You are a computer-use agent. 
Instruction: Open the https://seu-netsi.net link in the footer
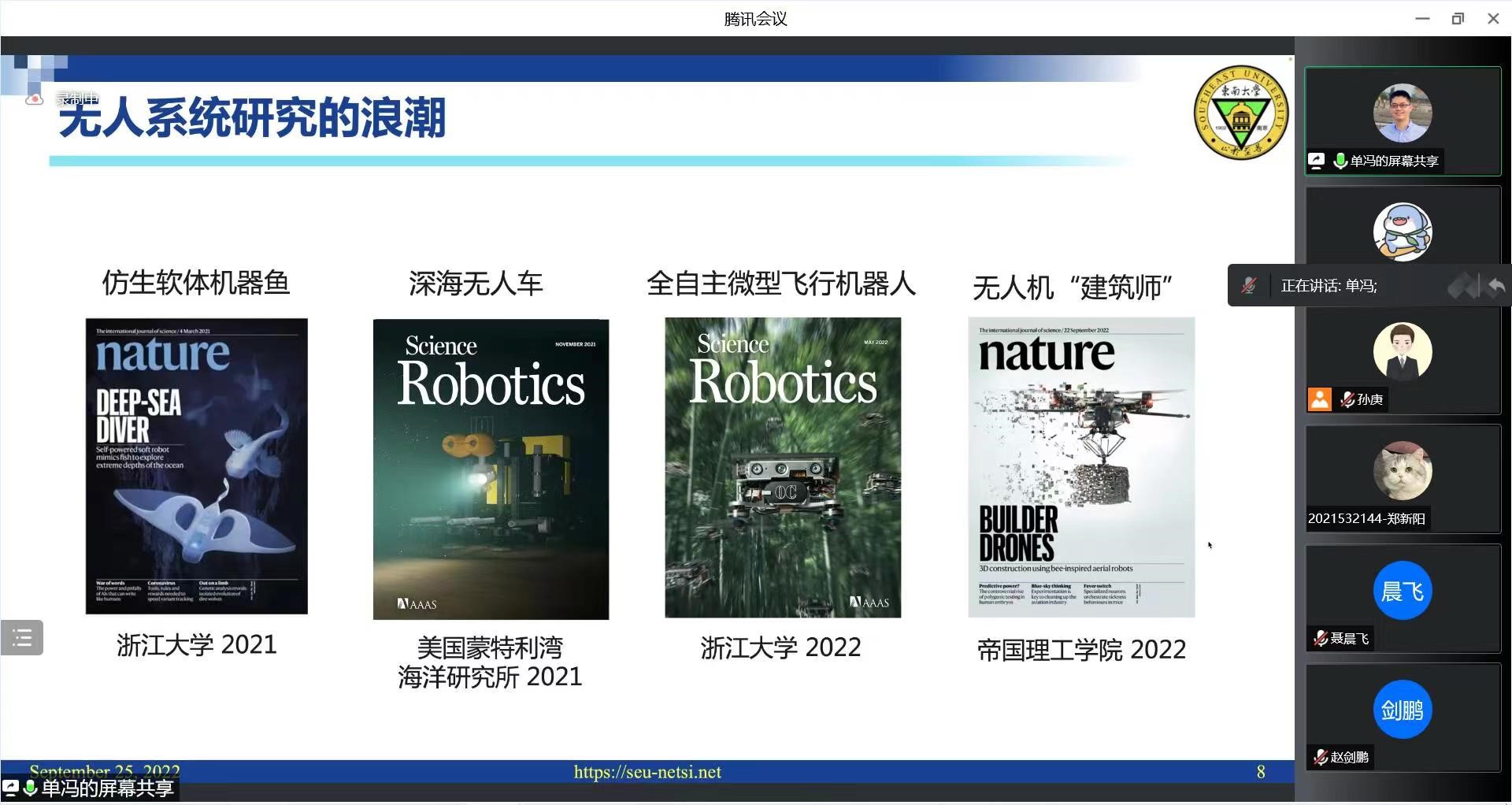(x=647, y=772)
